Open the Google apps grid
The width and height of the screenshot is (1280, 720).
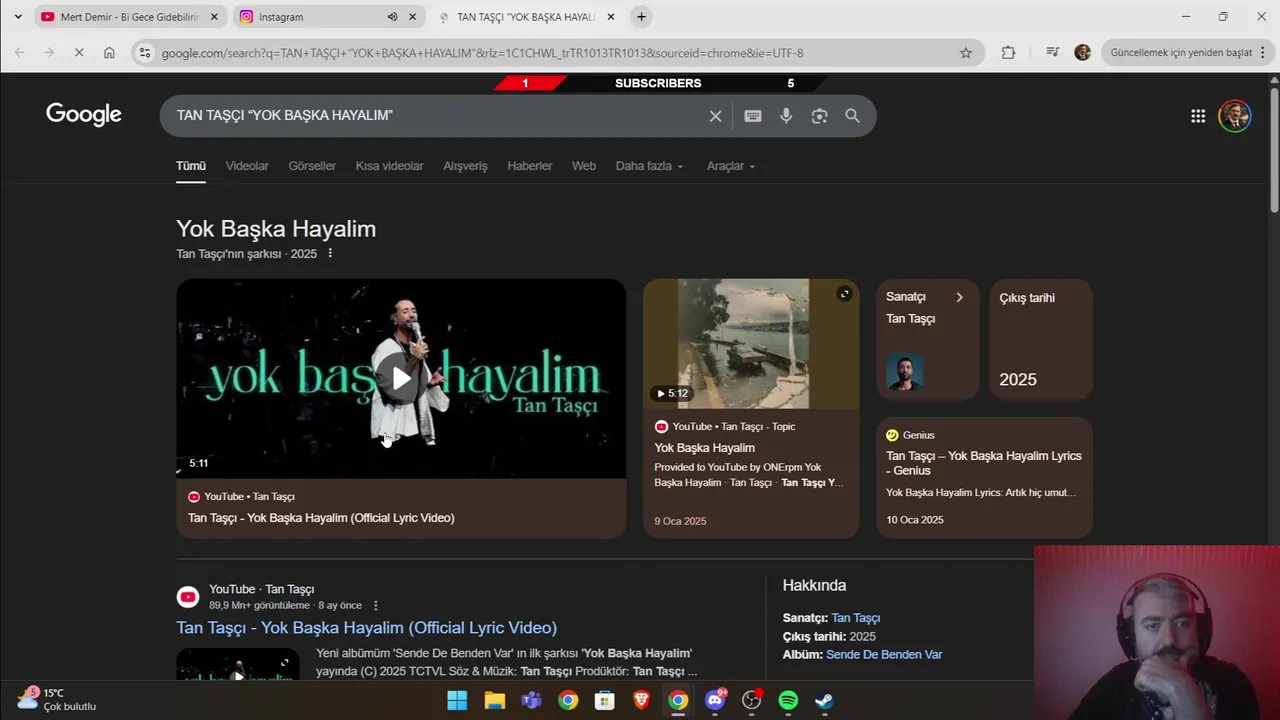1198,116
